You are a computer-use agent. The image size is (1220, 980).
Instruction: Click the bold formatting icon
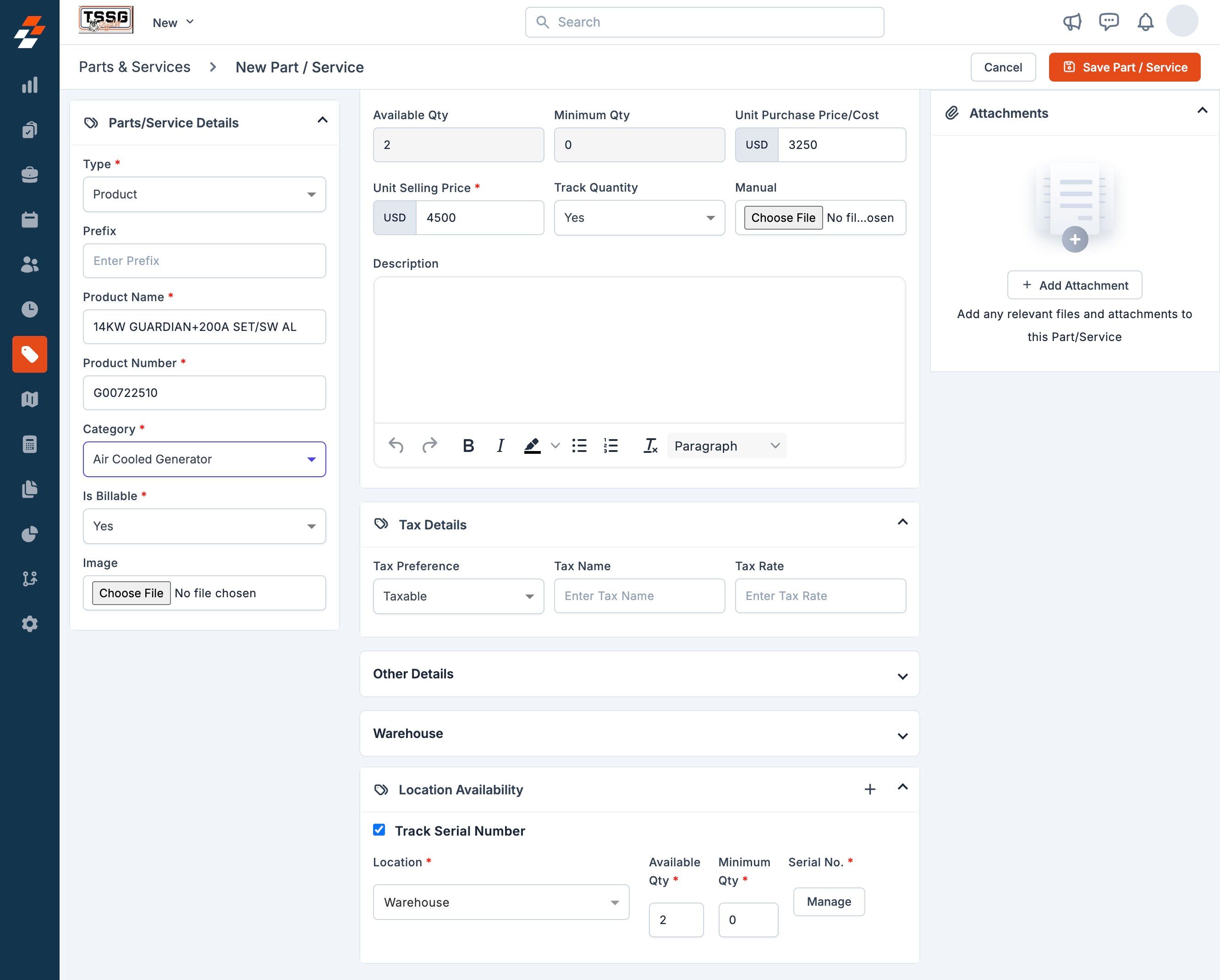(468, 446)
